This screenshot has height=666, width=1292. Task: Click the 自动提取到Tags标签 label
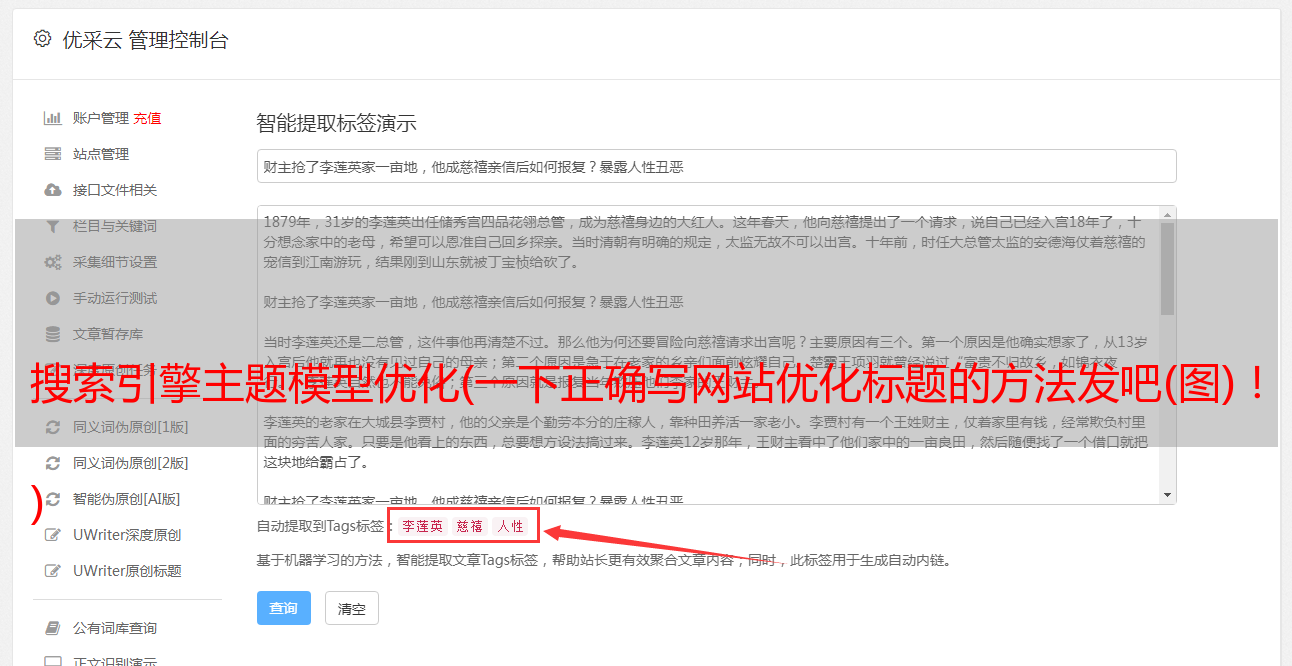324,526
